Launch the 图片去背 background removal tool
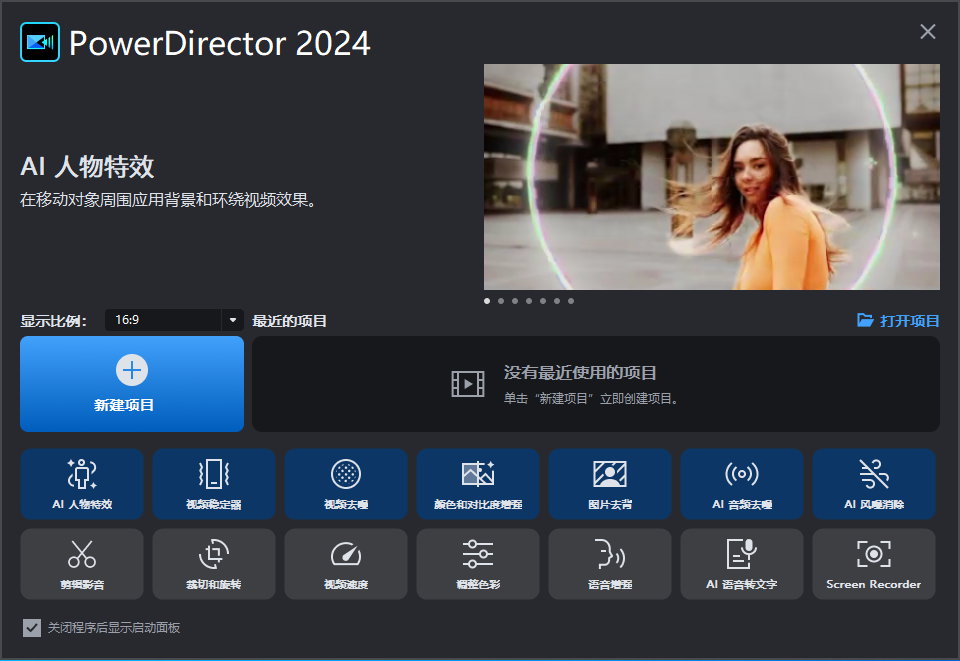 coord(610,484)
